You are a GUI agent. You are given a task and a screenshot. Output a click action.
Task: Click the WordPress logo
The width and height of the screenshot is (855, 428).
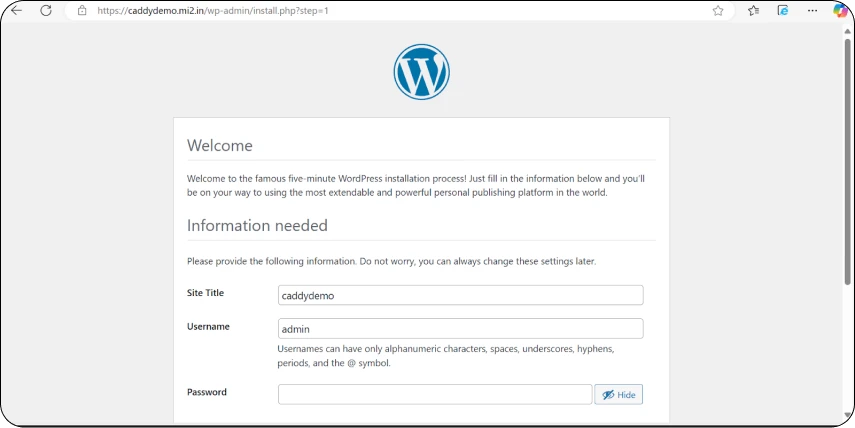click(422, 72)
